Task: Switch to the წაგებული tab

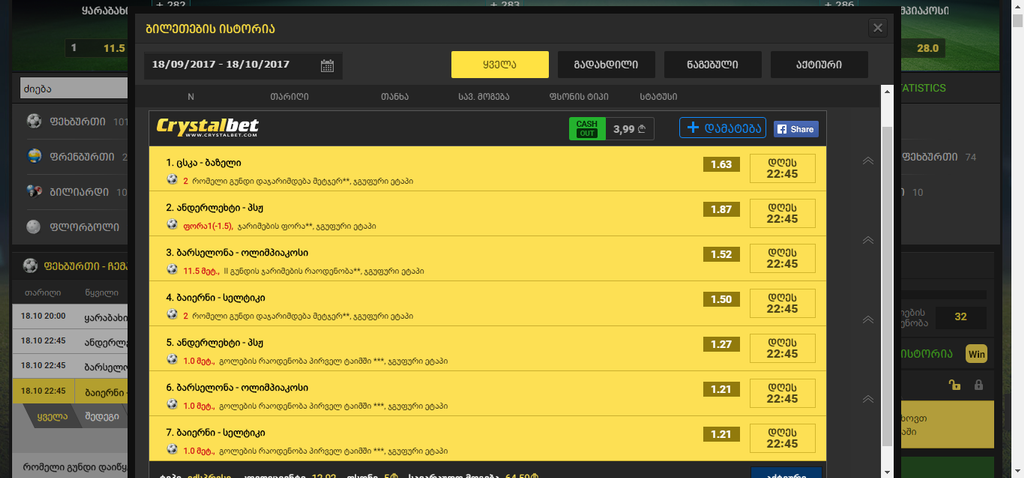Action: pyautogui.click(x=712, y=65)
